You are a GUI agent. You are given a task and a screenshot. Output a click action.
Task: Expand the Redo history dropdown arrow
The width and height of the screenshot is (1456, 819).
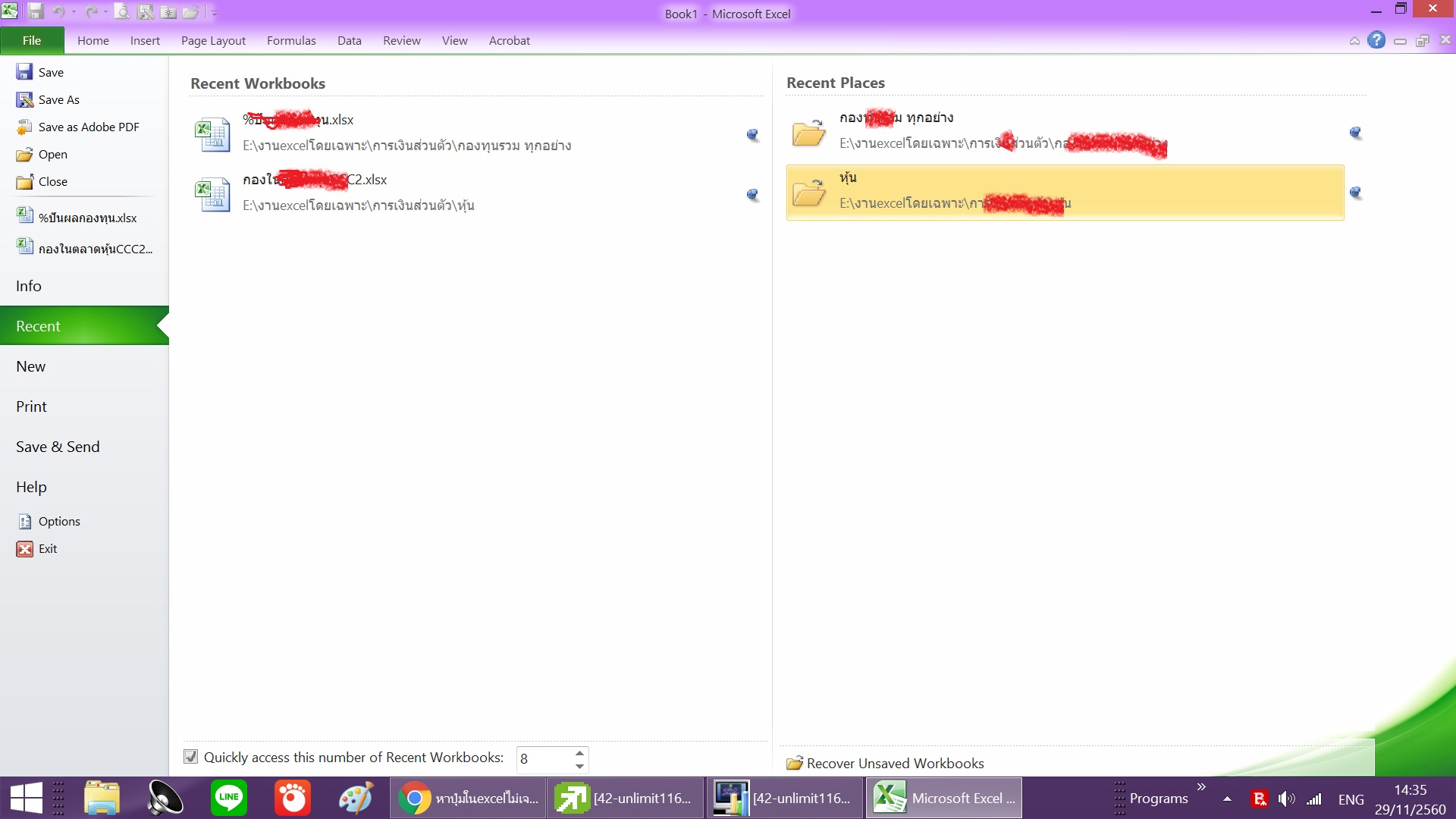tap(105, 12)
